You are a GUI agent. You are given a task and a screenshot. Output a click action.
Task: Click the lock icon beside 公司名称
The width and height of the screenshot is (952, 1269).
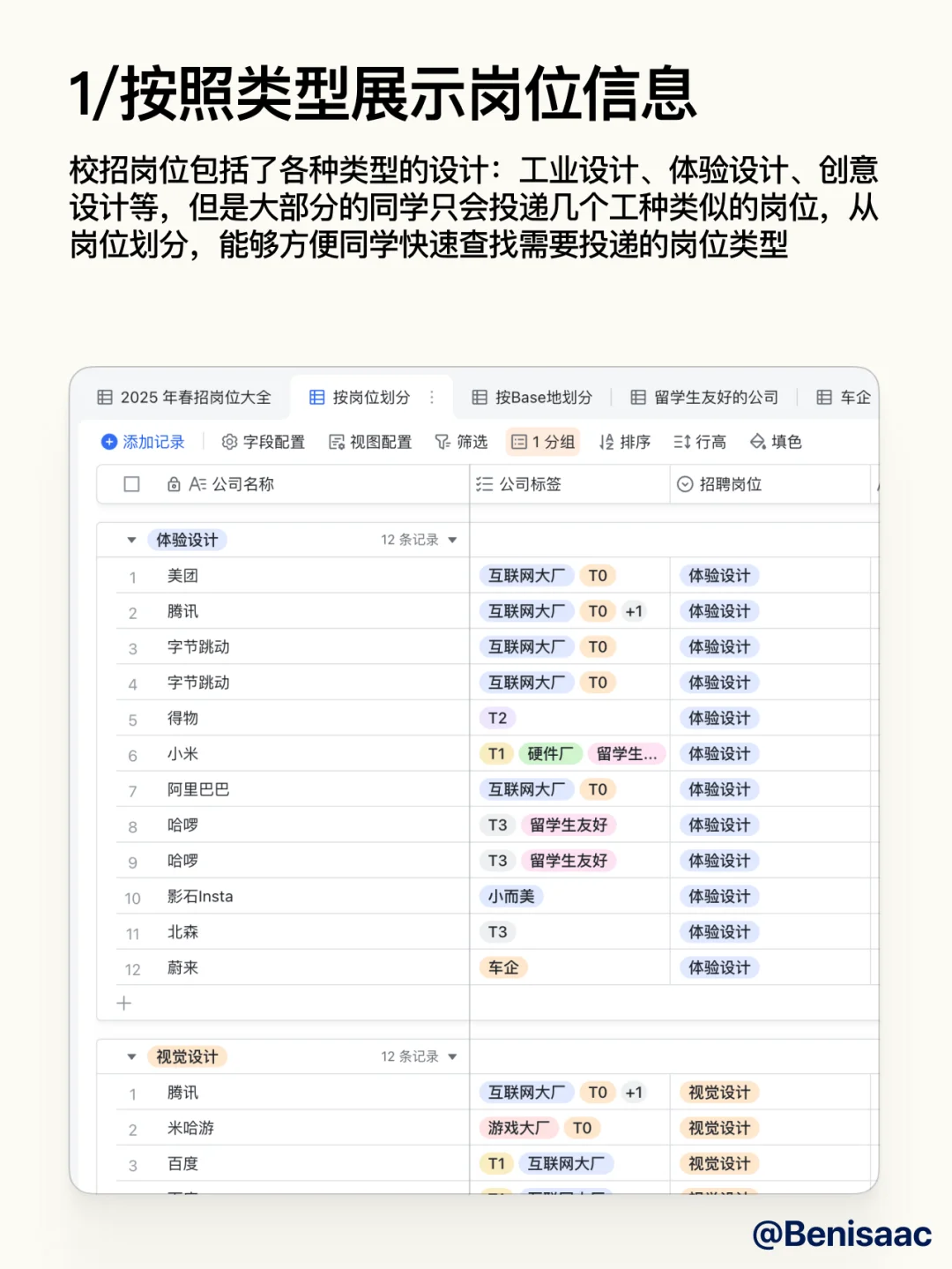pyautogui.click(x=174, y=484)
